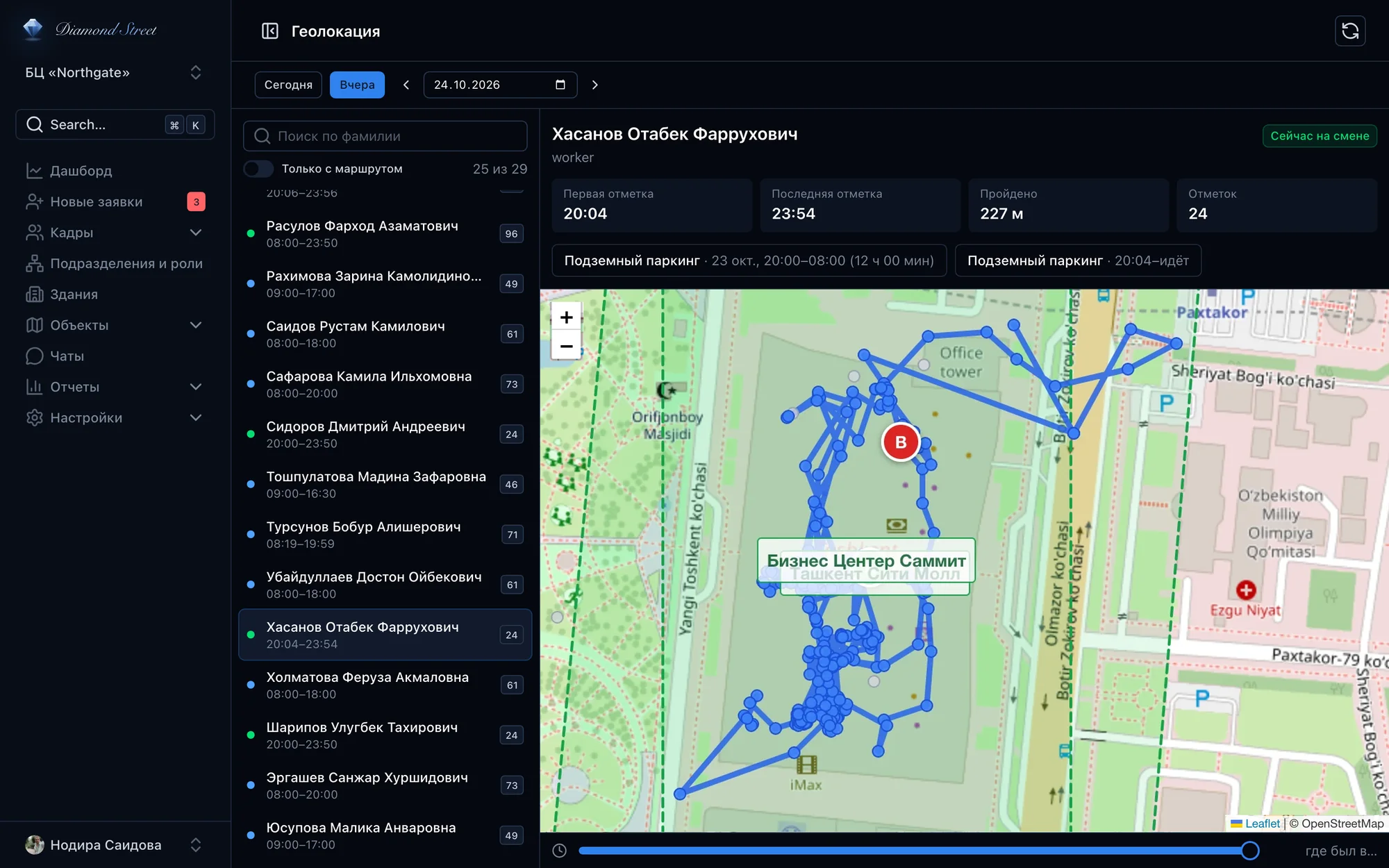Click the sidebar Search field

115,125
